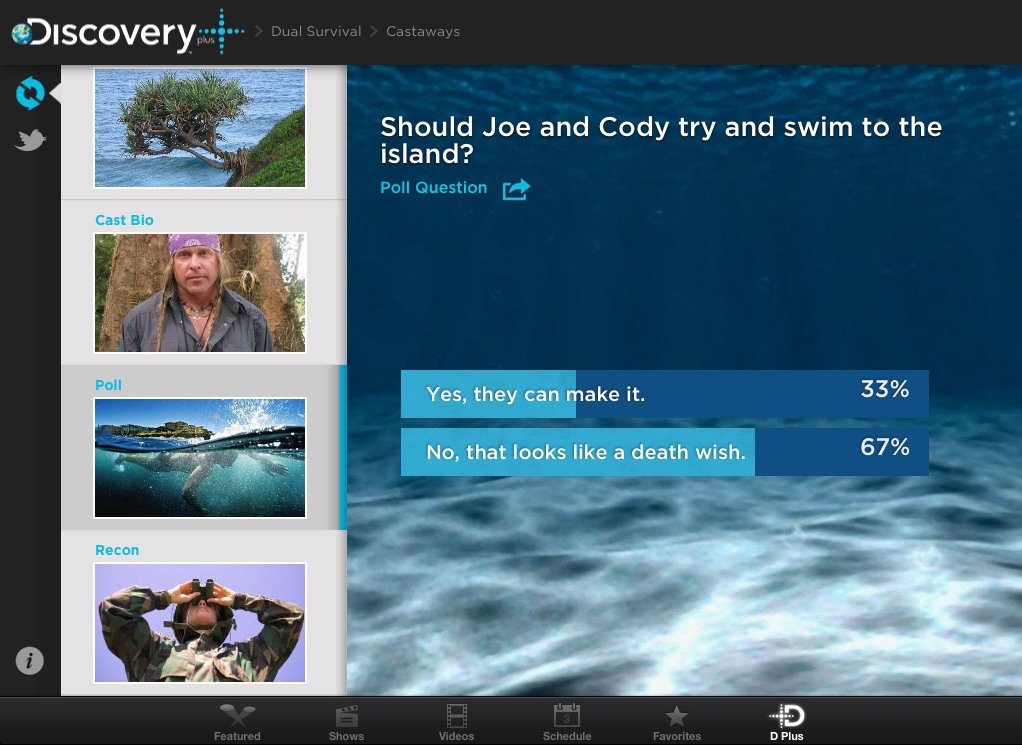The image size is (1022, 745).
Task: Open the Featured tab icon
Action: click(x=237, y=722)
